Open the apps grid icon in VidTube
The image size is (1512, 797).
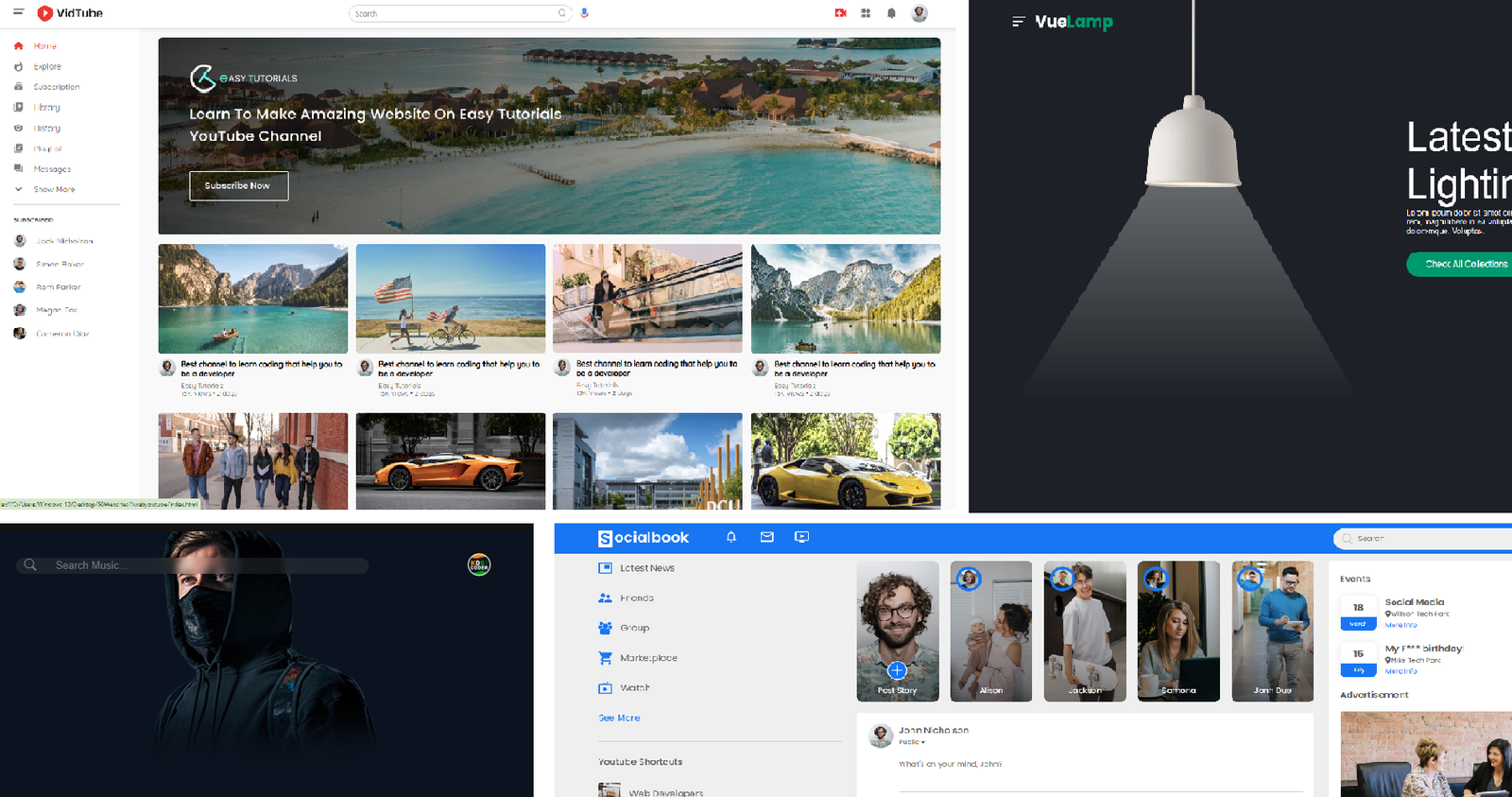pos(866,13)
